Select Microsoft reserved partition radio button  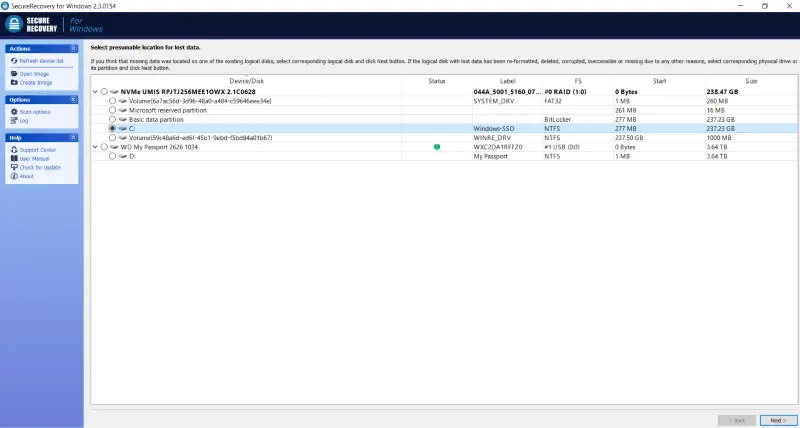click(x=112, y=110)
